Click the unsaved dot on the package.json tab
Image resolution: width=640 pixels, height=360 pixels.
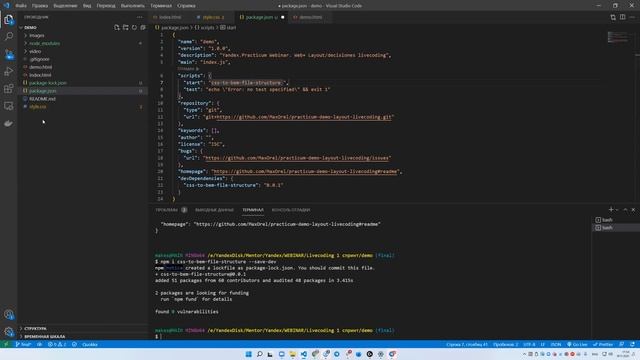point(282,17)
